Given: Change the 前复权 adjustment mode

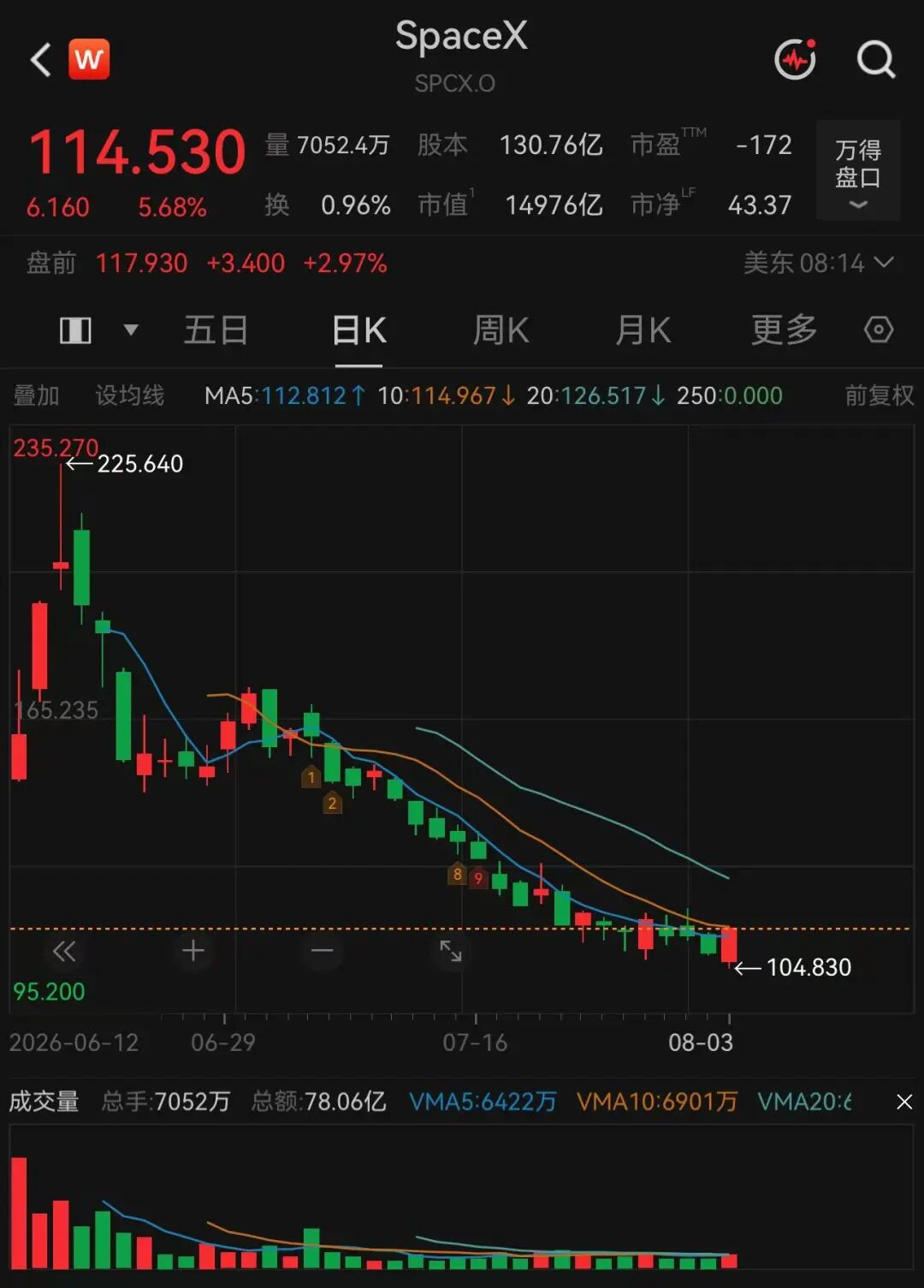Looking at the screenshot, I should (x=880, y=395).
